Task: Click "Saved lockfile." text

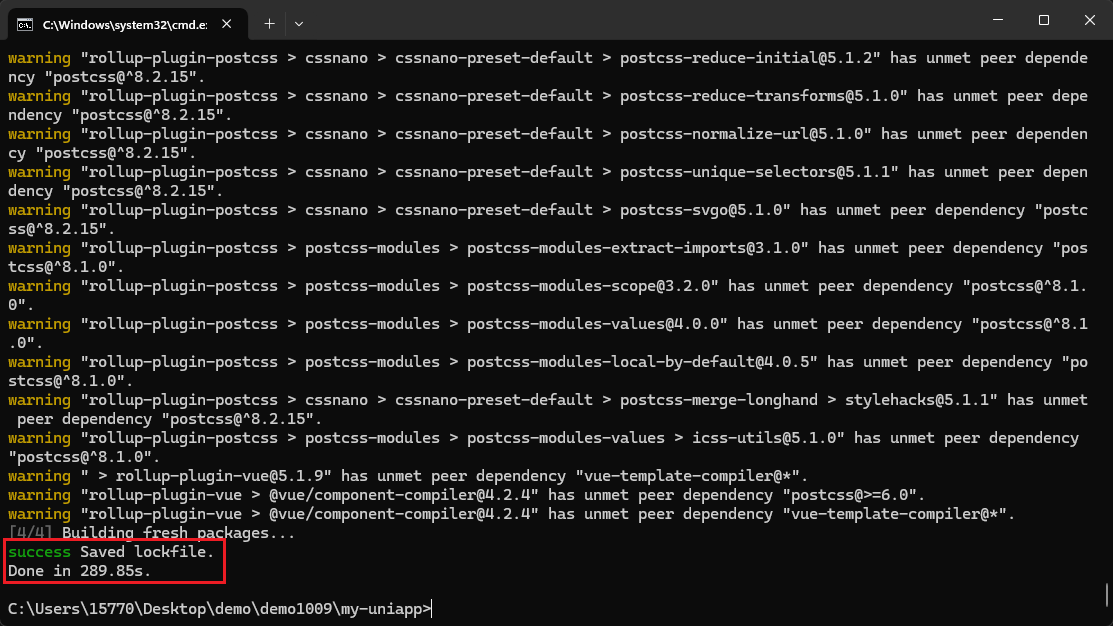Action: (x=147, y=552)
